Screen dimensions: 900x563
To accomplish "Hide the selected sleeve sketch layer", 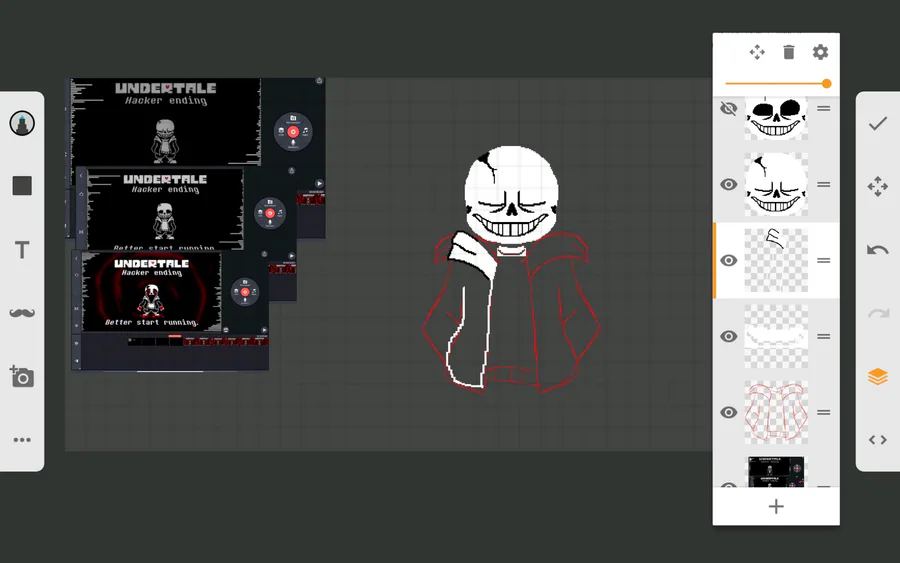I will coord(728,260).
